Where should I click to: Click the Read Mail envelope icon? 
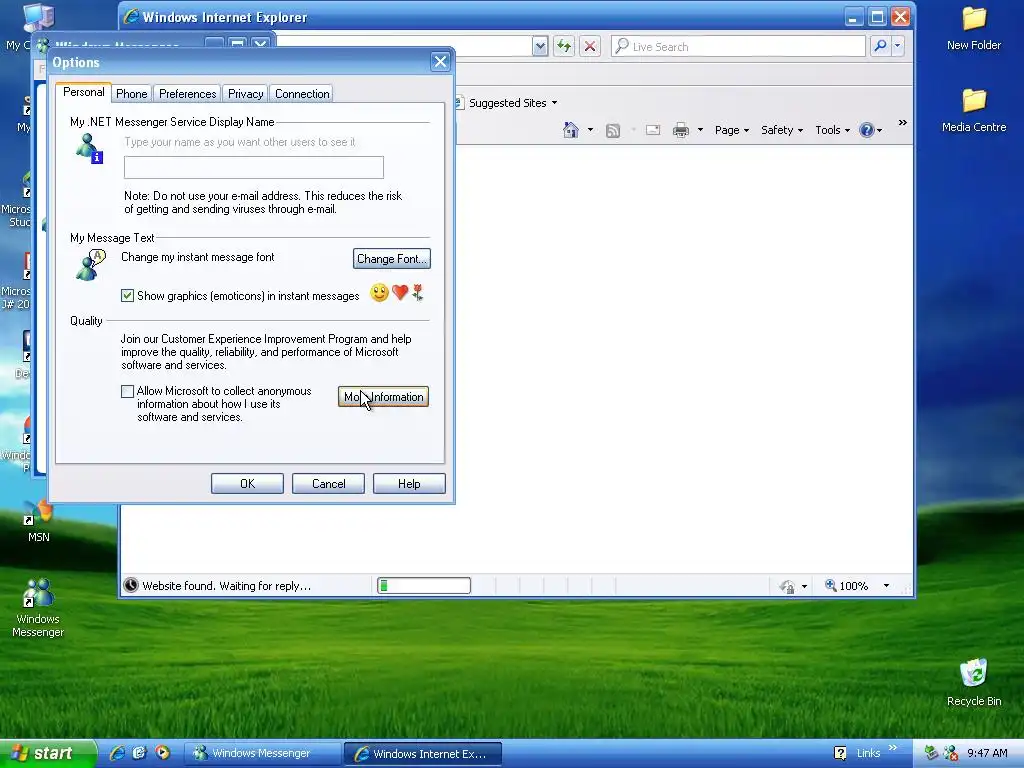coord(653,130)
